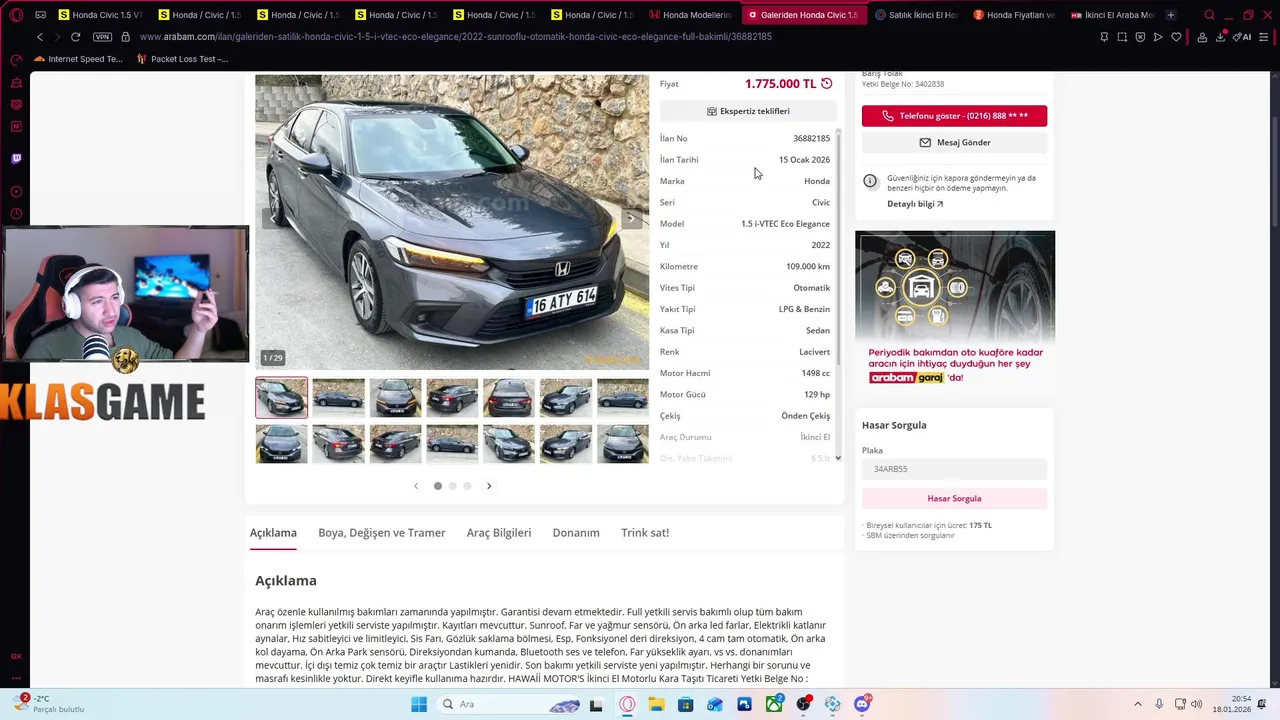Click the Plaka input field
Screen dimensions: 1280x720
(x=954, y=469)
